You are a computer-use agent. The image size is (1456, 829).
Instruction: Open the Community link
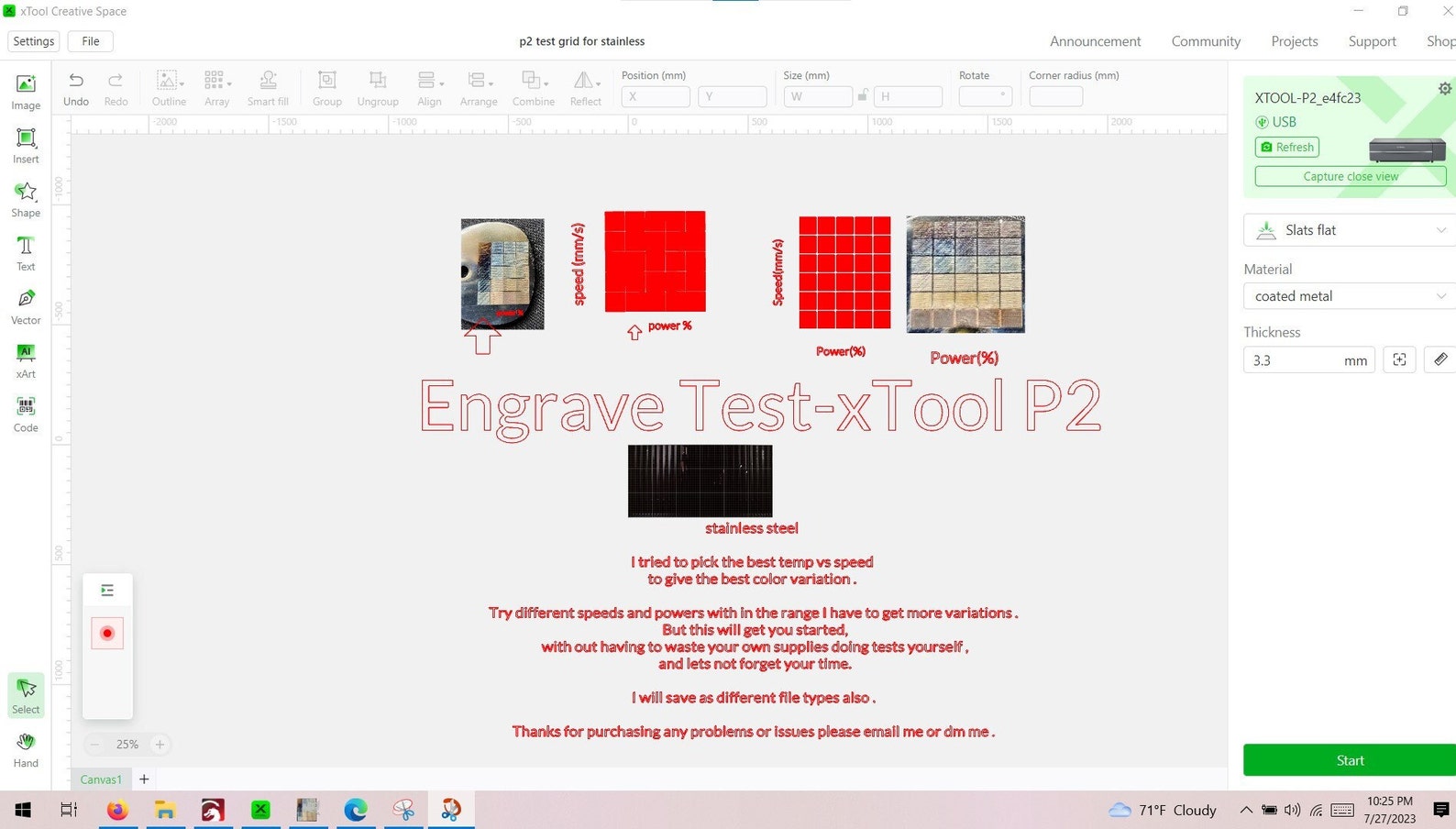point(1206,41)
